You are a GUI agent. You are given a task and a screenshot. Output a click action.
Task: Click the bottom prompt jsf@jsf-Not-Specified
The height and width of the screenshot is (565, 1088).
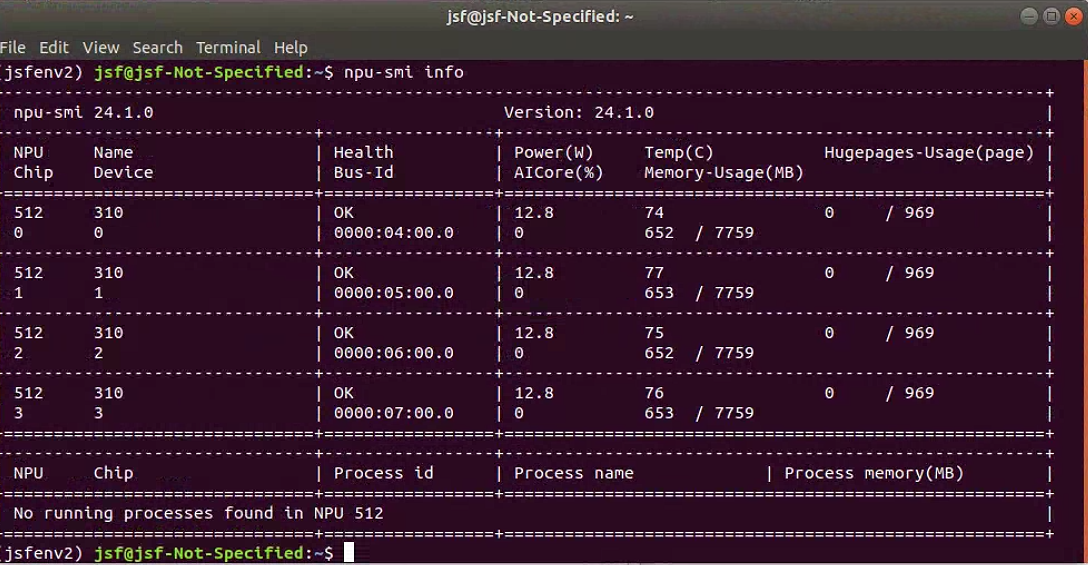[199, 553]
